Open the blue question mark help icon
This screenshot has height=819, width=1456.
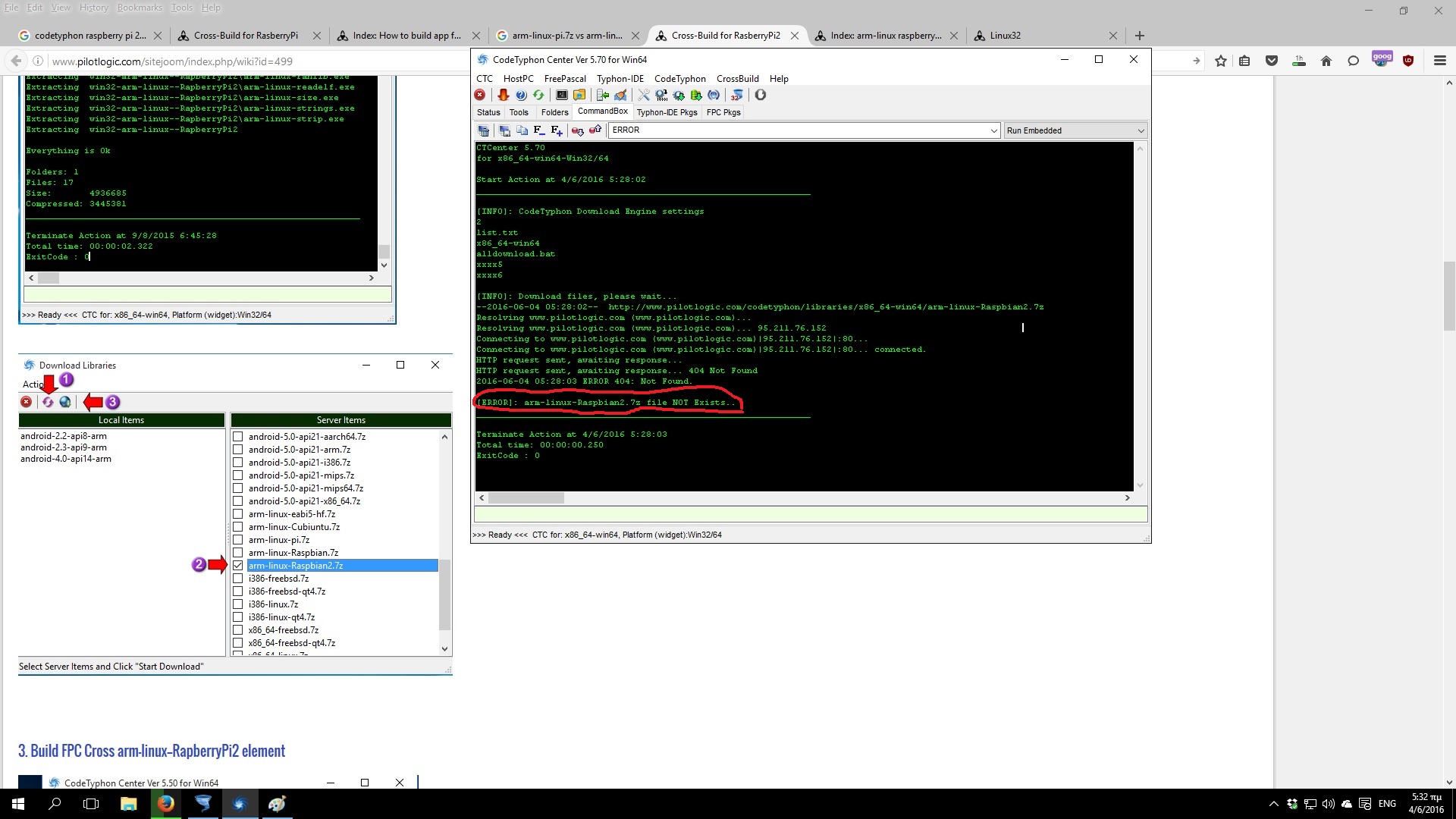521,95
